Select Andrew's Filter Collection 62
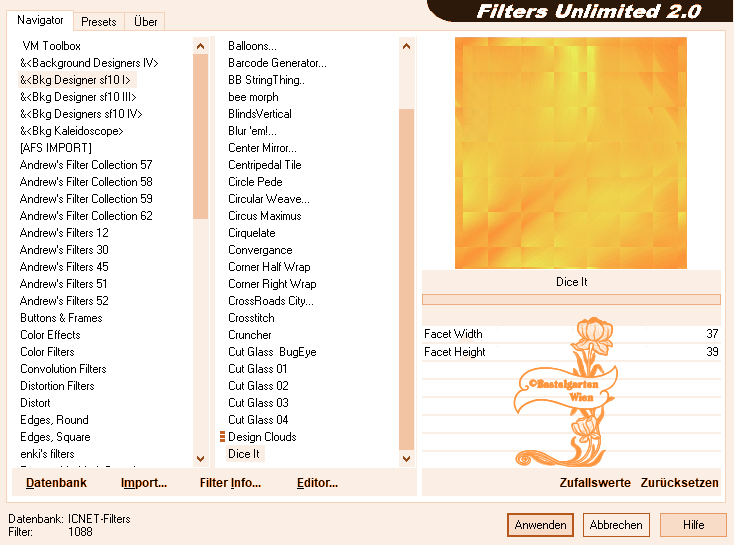The height and width of the screenshot is (545, 734). [86, 216]
